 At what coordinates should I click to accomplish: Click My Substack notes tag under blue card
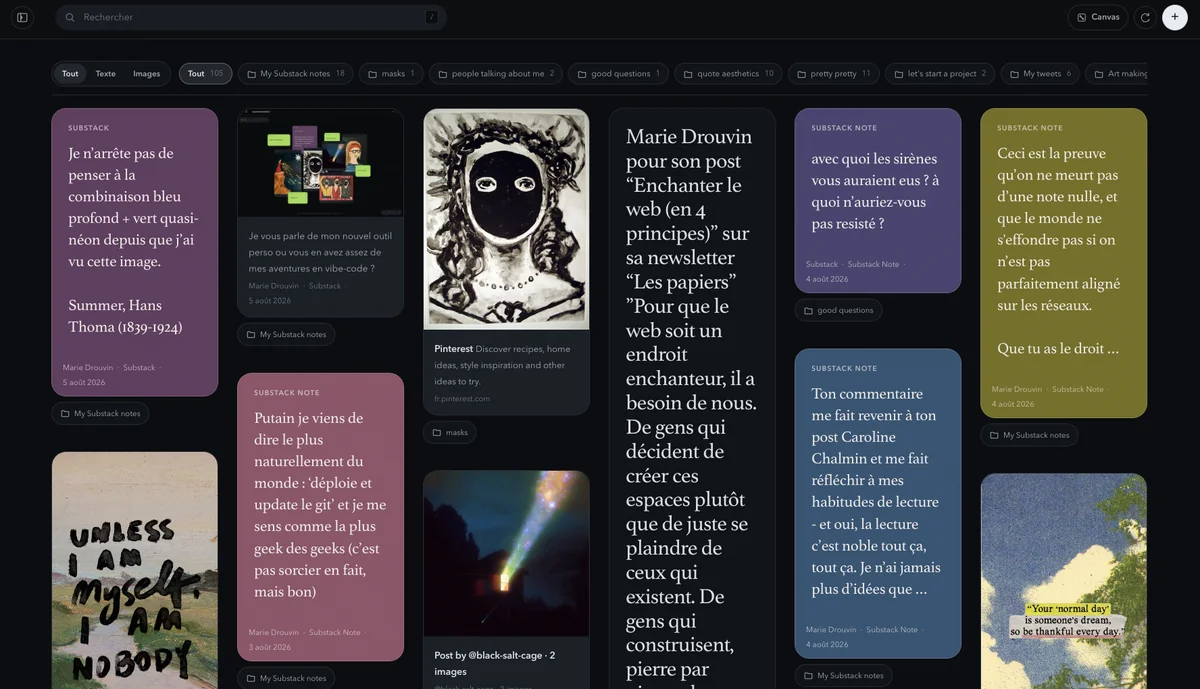pos(844,675)
